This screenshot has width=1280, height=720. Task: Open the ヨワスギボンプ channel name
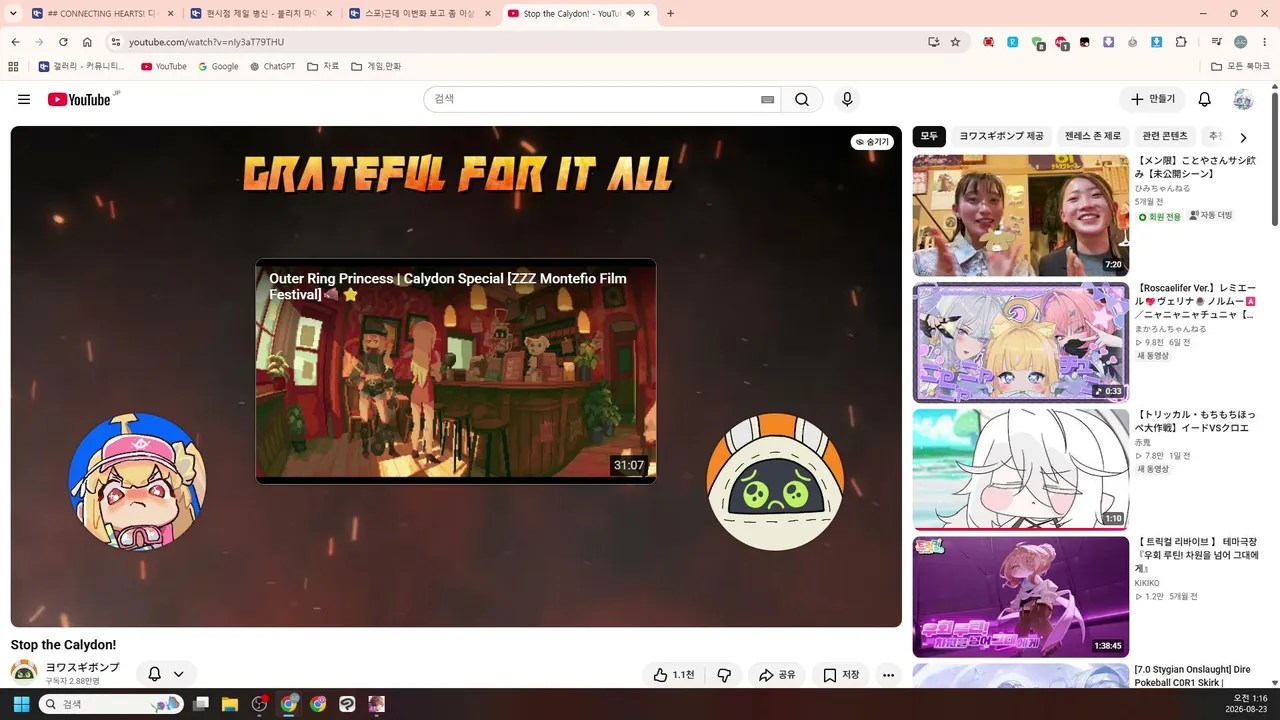[x=82, y=667]
